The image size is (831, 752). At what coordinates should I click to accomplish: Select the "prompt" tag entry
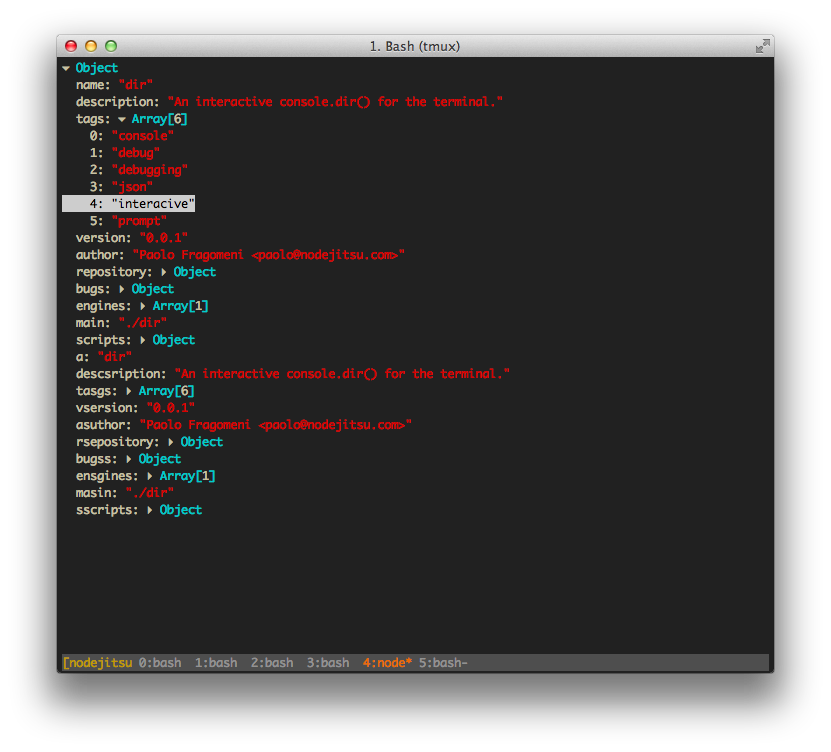click(140, 220)
